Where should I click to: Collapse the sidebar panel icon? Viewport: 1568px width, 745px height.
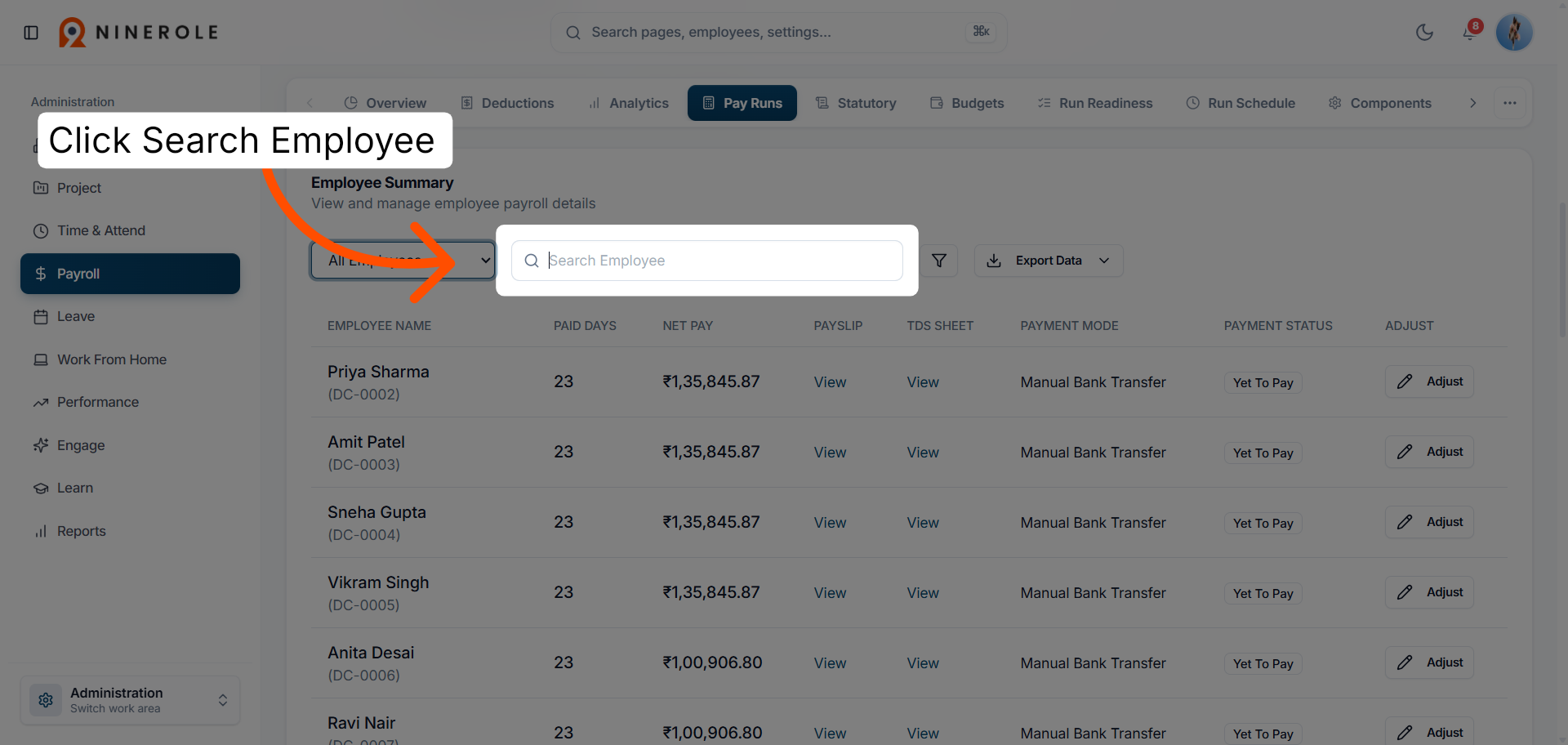click(x=31, y=33)
